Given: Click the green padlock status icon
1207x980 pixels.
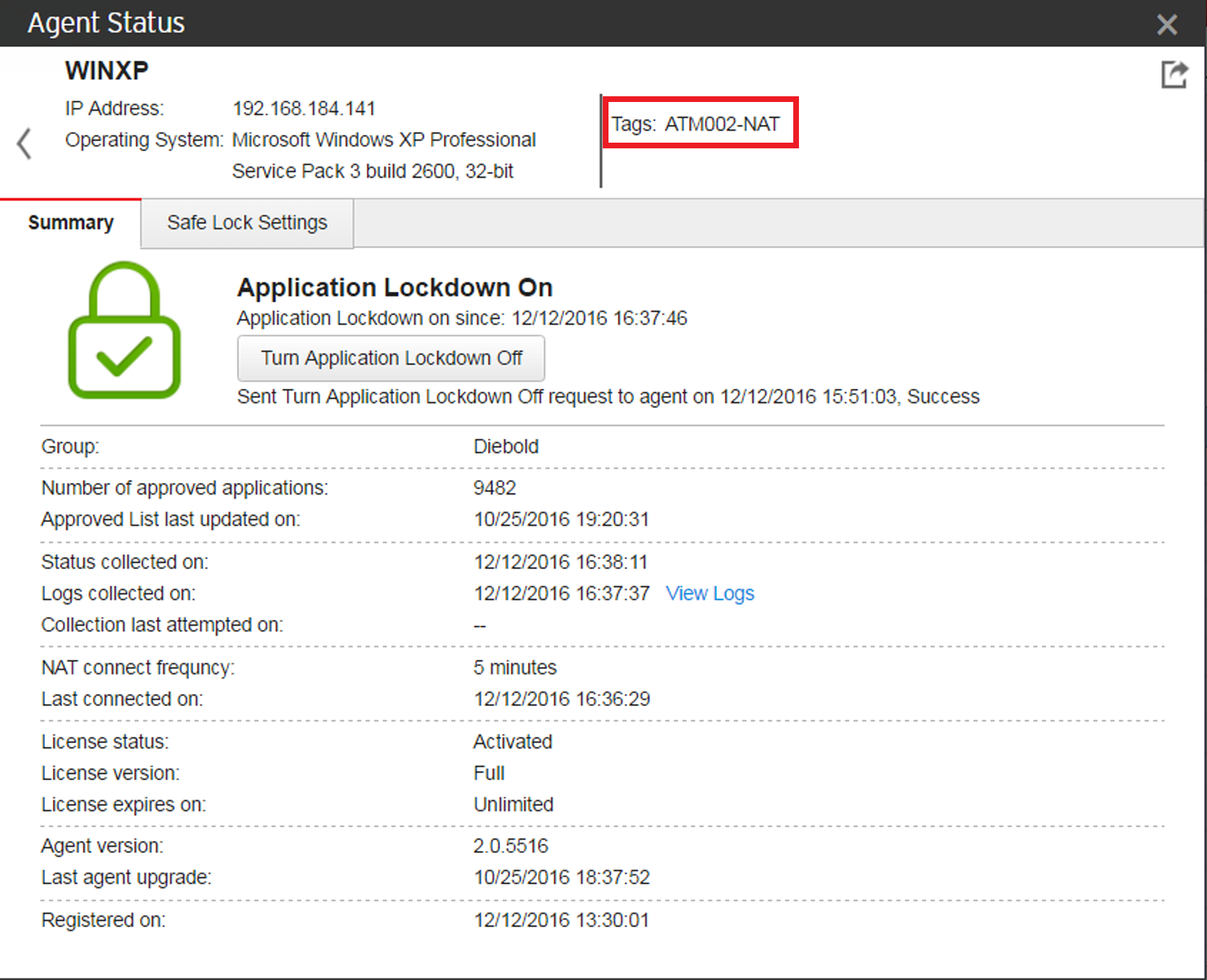Looking at the screenshot, I should pos(124,330).
